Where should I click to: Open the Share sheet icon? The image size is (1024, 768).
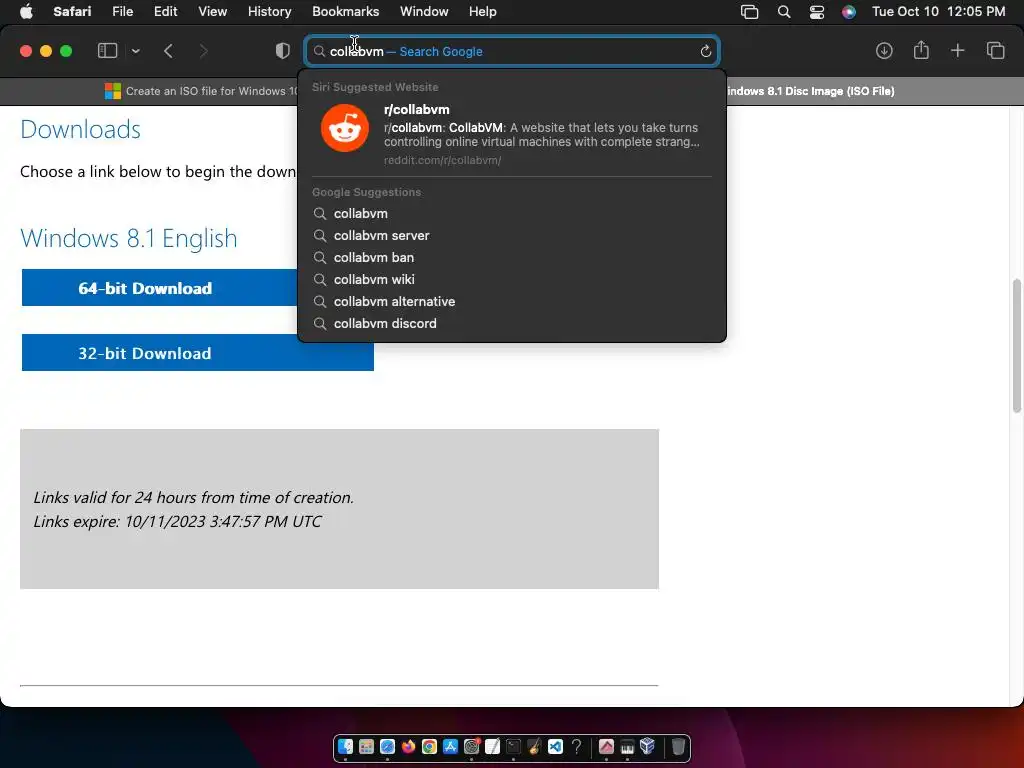[921, 50]
